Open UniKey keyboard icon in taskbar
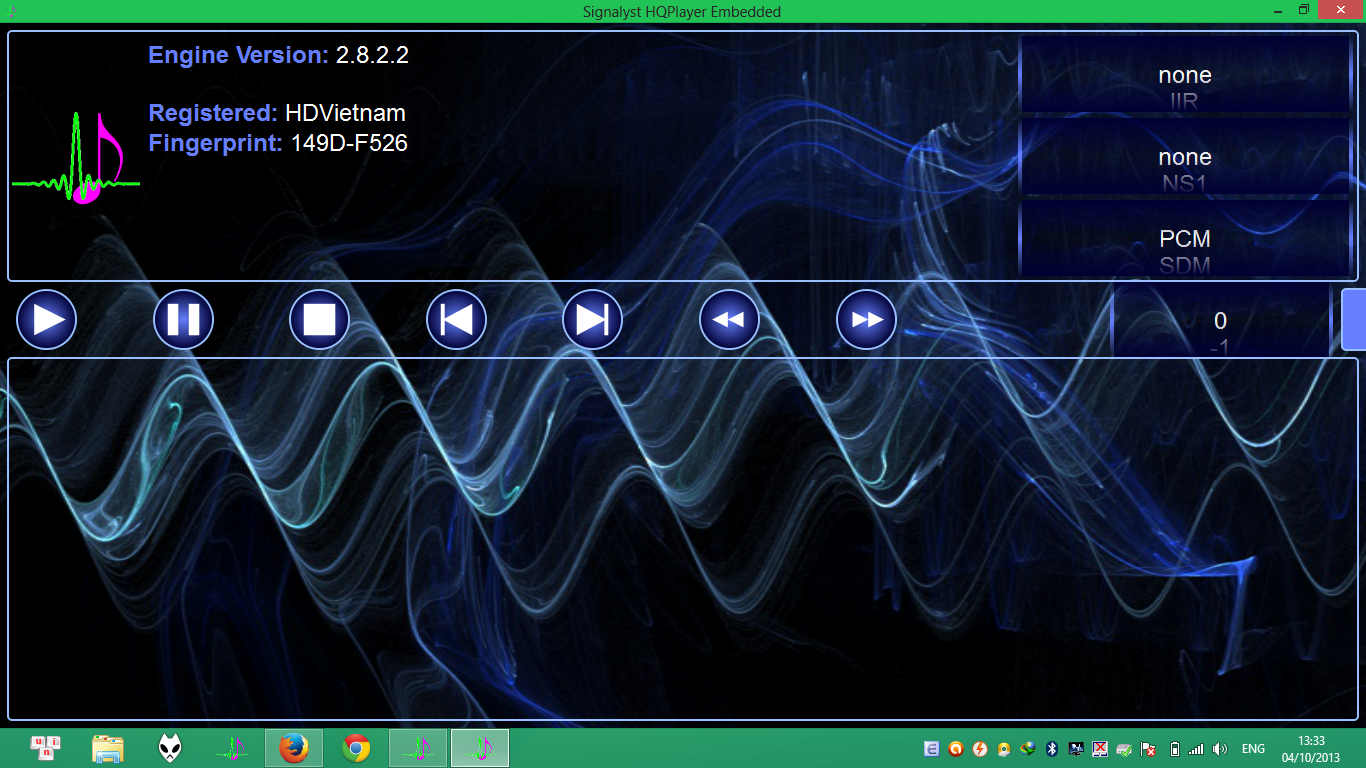This screenshot has width=1366, height=768. (x=46, y=748)
